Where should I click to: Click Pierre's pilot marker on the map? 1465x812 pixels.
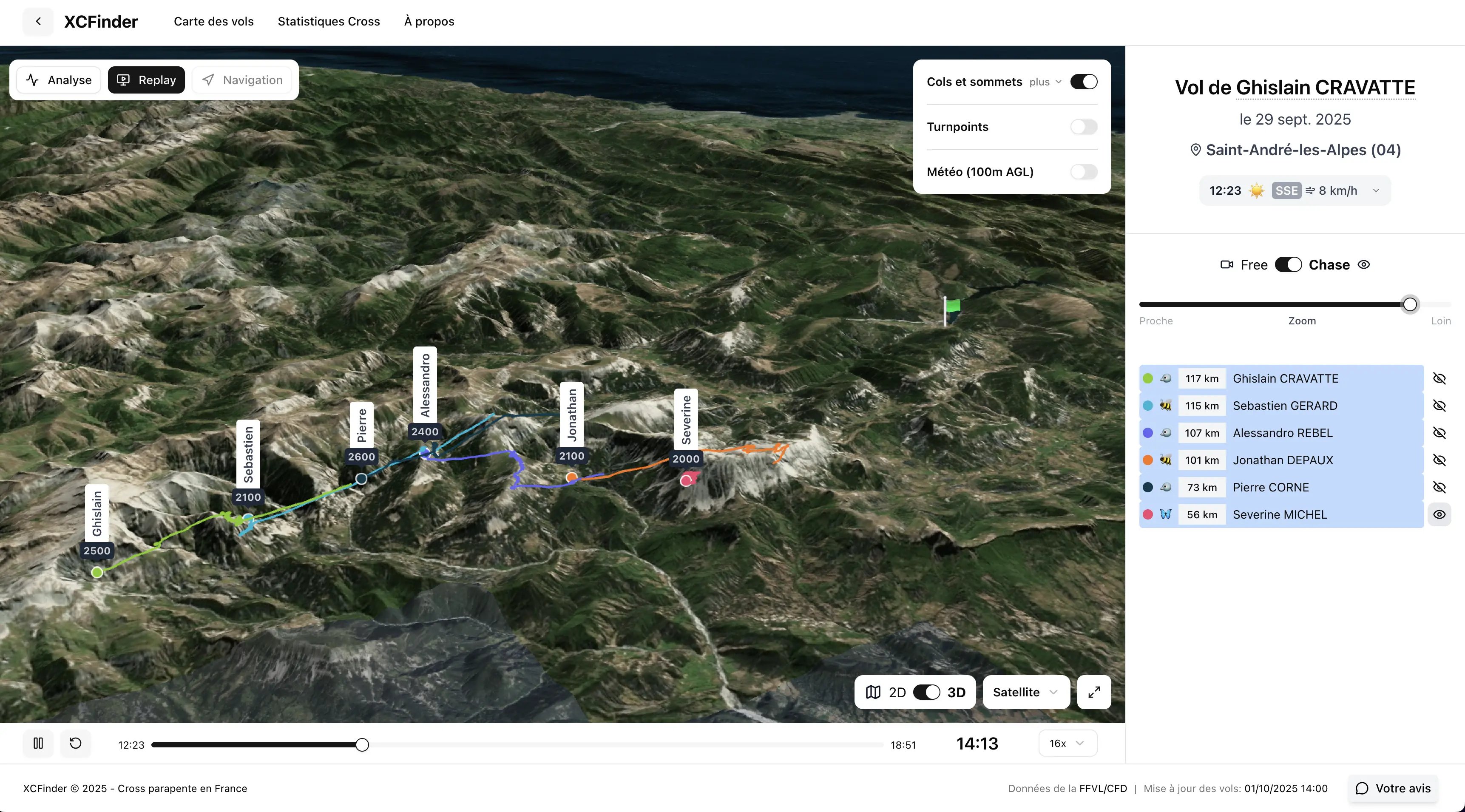coord(362,479)
